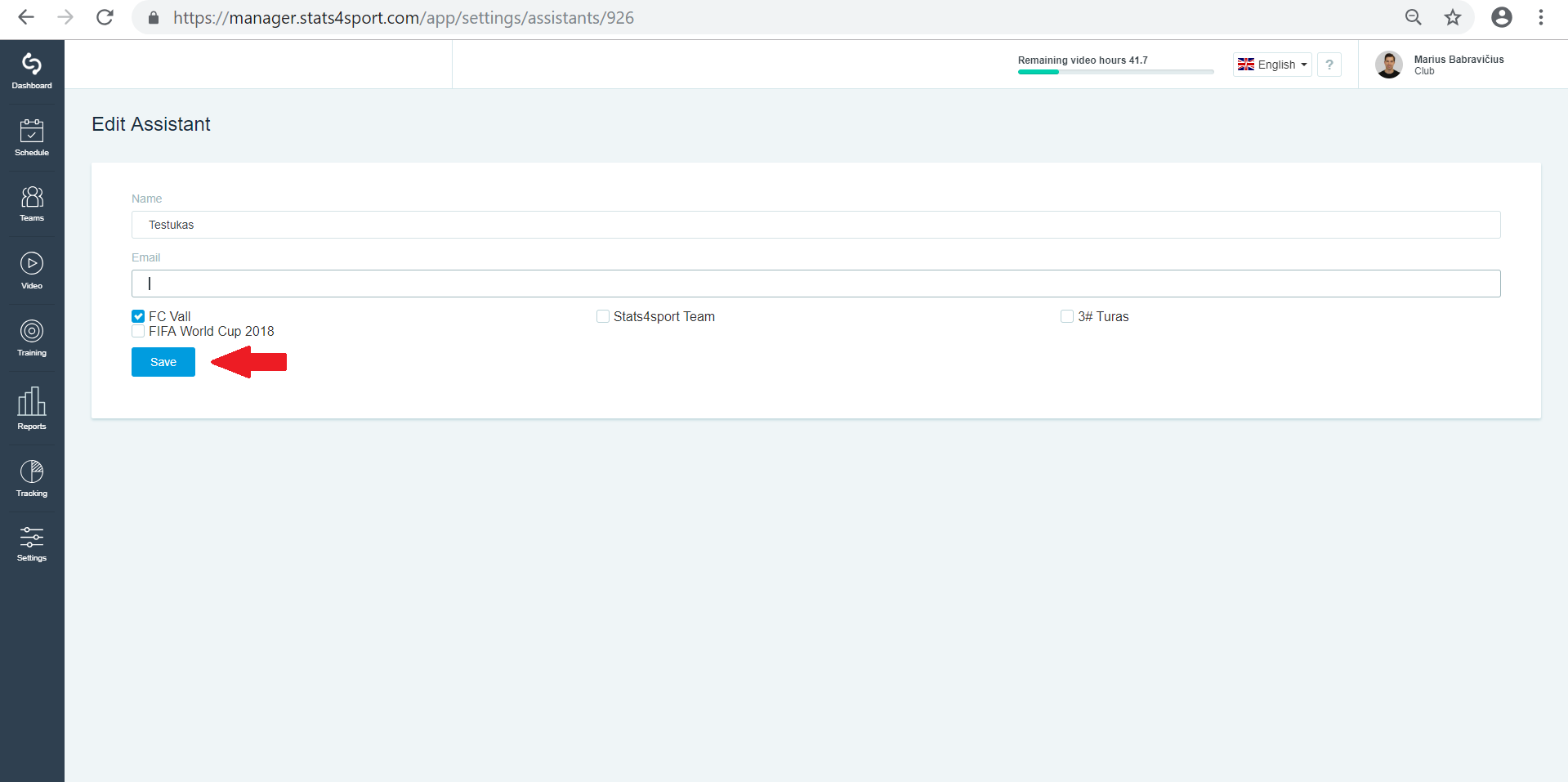Click the browser back arrow
The height and width of the screenshot is (782, 1568).
click(26, 17)
